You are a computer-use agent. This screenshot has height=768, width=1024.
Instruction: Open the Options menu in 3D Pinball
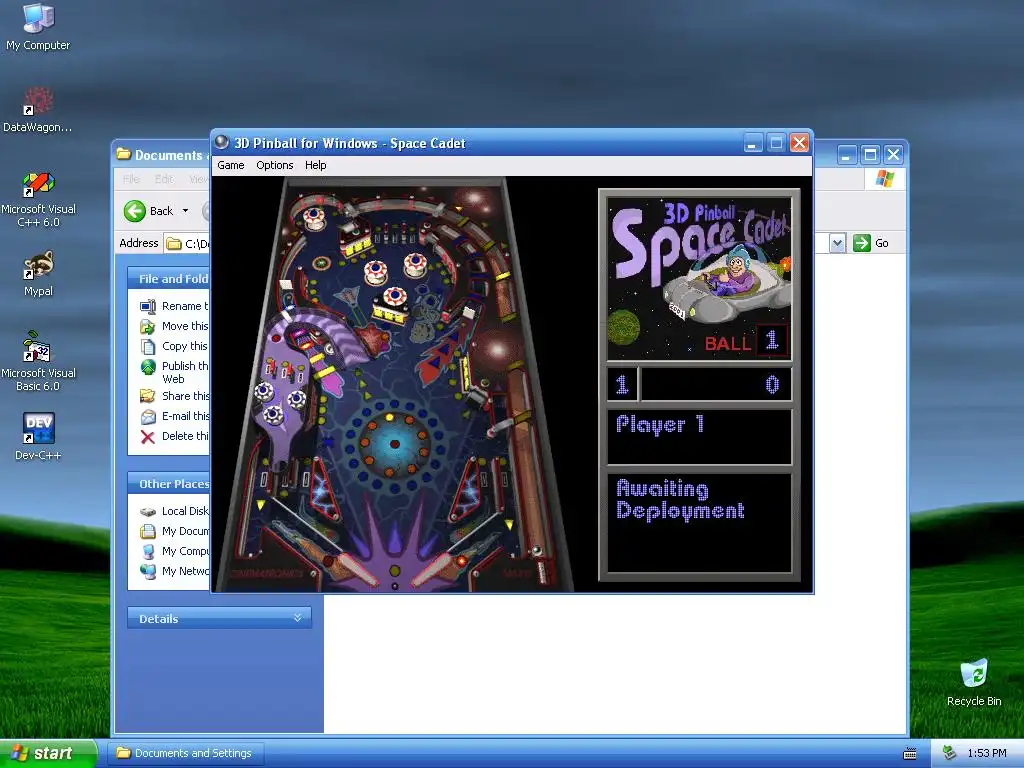[274, 165]
